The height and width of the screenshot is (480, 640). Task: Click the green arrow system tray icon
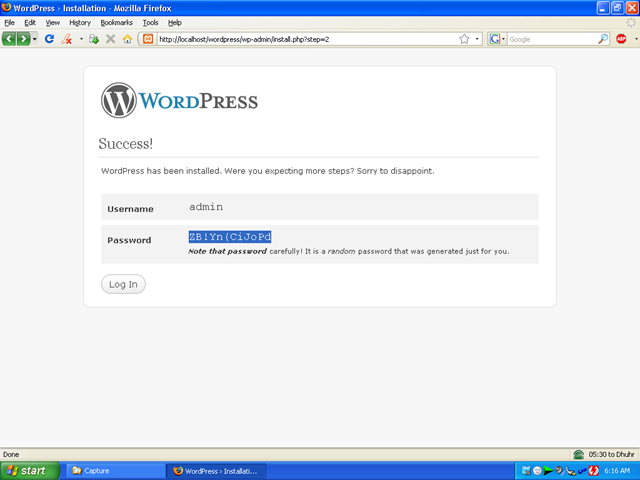coord(549,471)
